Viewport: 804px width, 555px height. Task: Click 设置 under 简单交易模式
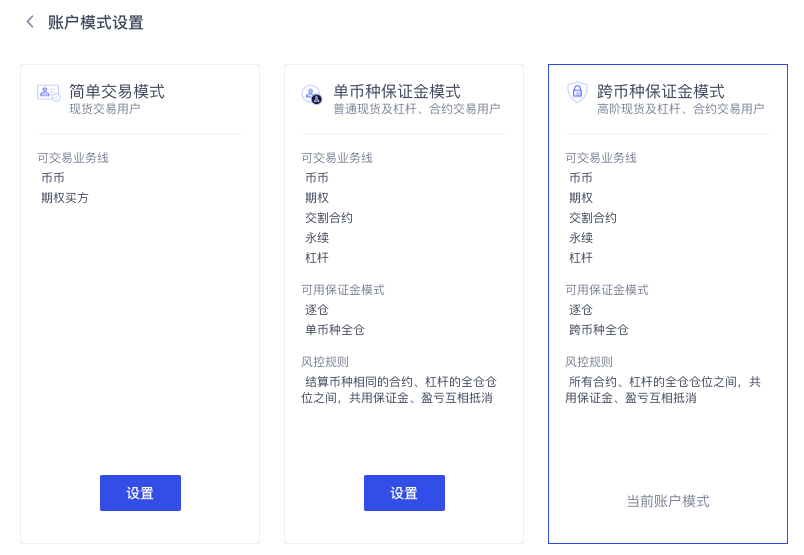[x=140, y=493]
